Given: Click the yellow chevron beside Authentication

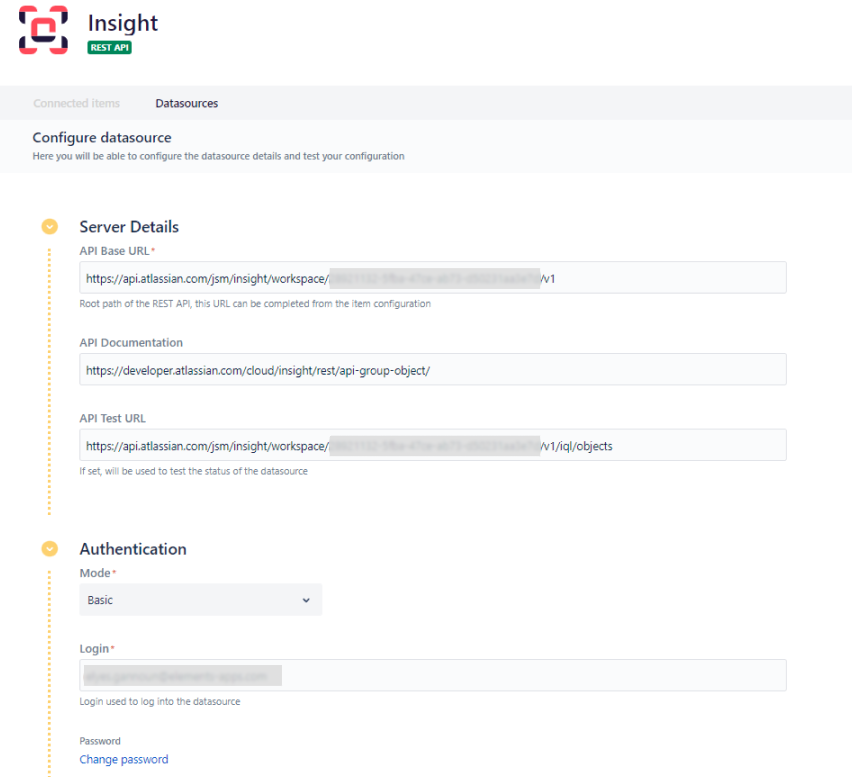Looking at the screenshot, I should click(49, 549).
